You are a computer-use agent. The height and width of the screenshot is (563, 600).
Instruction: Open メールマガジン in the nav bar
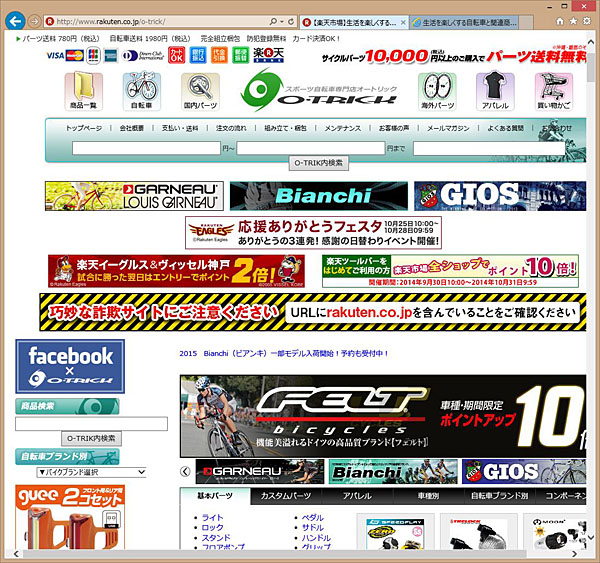448,128
